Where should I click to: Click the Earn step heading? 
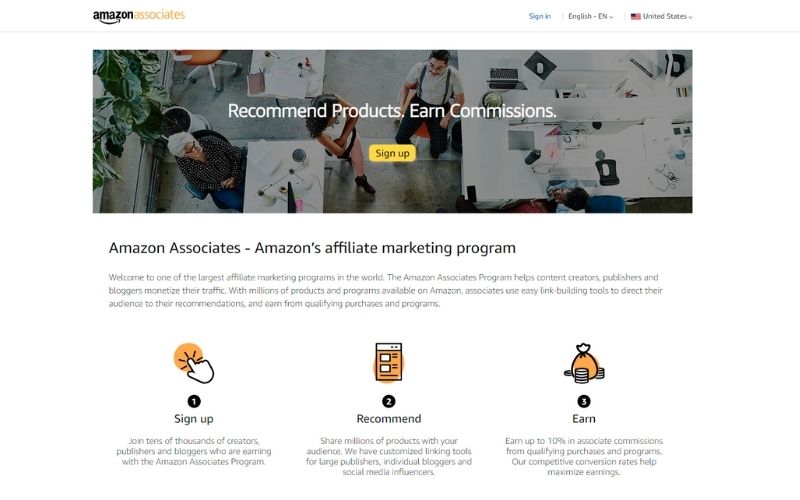(x=584, y=418)
